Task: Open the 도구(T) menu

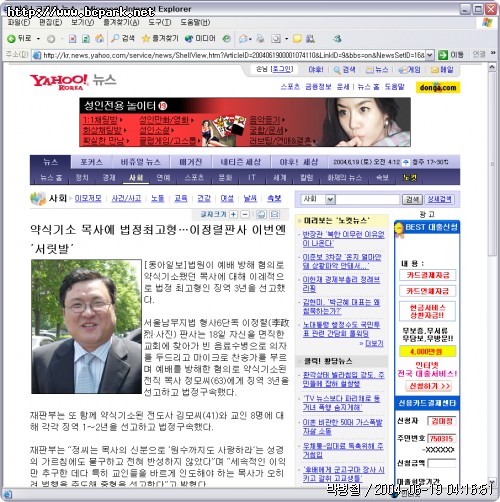Action: (x=160, y=23)
